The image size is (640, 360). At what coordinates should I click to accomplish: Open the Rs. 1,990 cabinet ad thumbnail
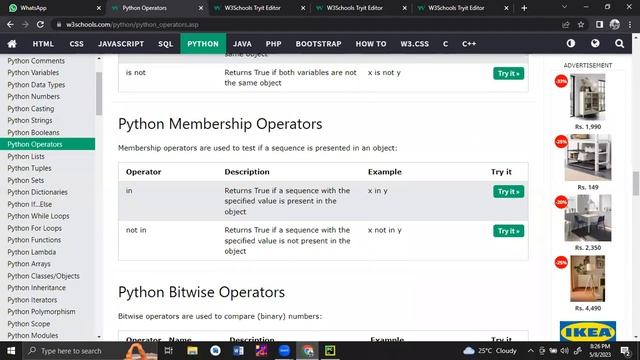point(587,97)
